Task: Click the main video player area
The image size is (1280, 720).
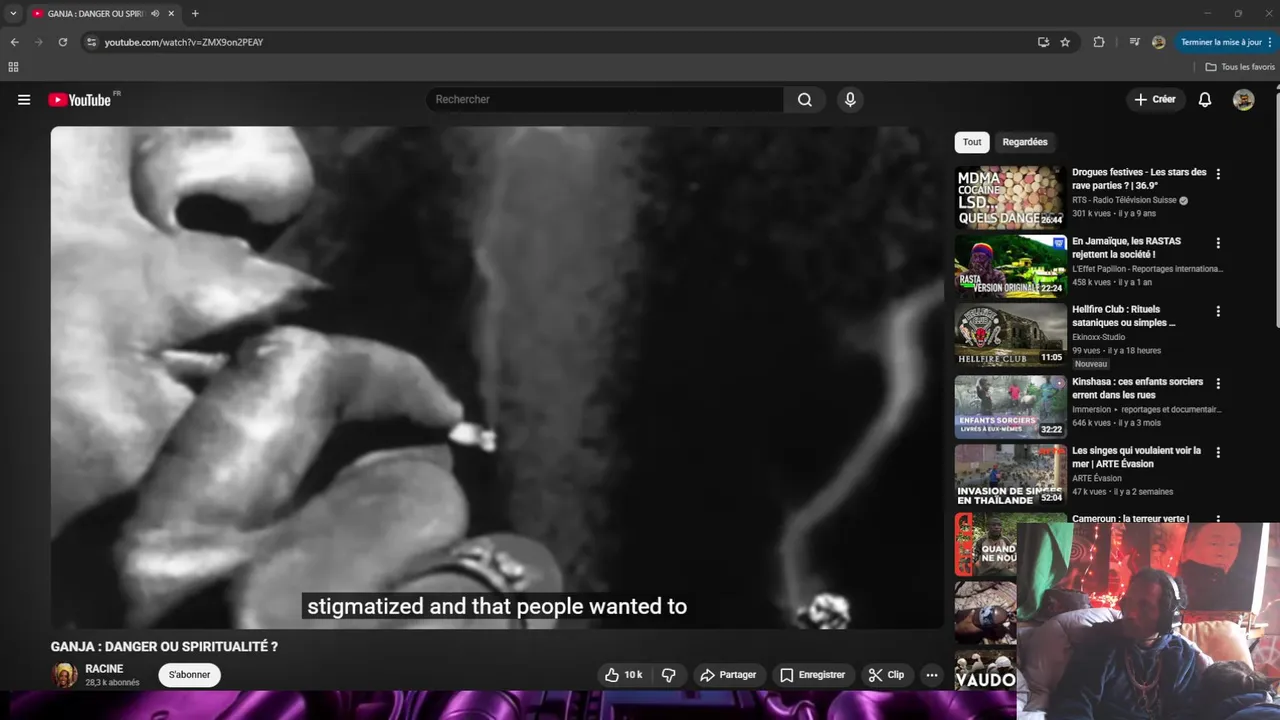Action: click(x=497, y=377)
